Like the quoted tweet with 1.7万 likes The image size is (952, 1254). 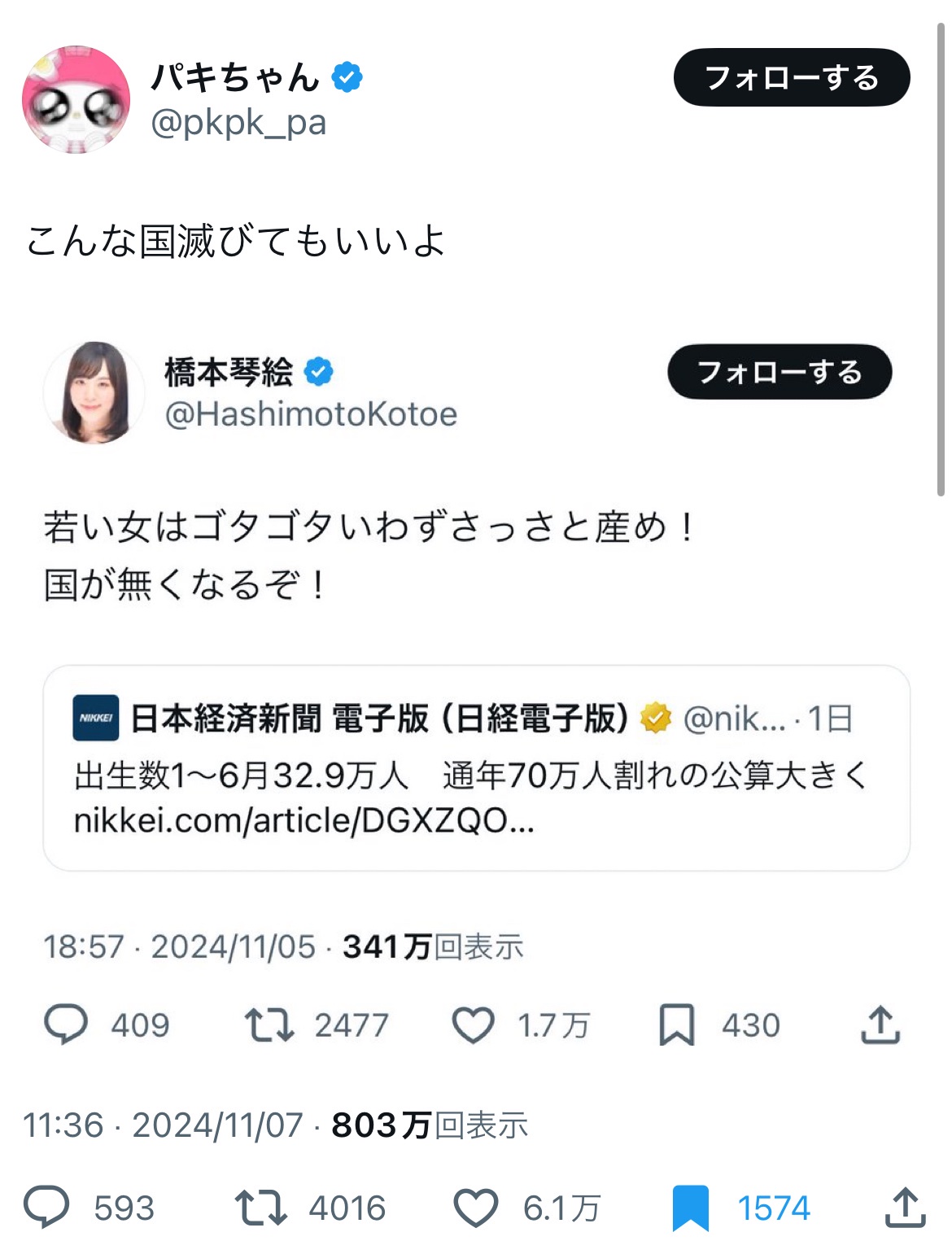click(473, 1025)
